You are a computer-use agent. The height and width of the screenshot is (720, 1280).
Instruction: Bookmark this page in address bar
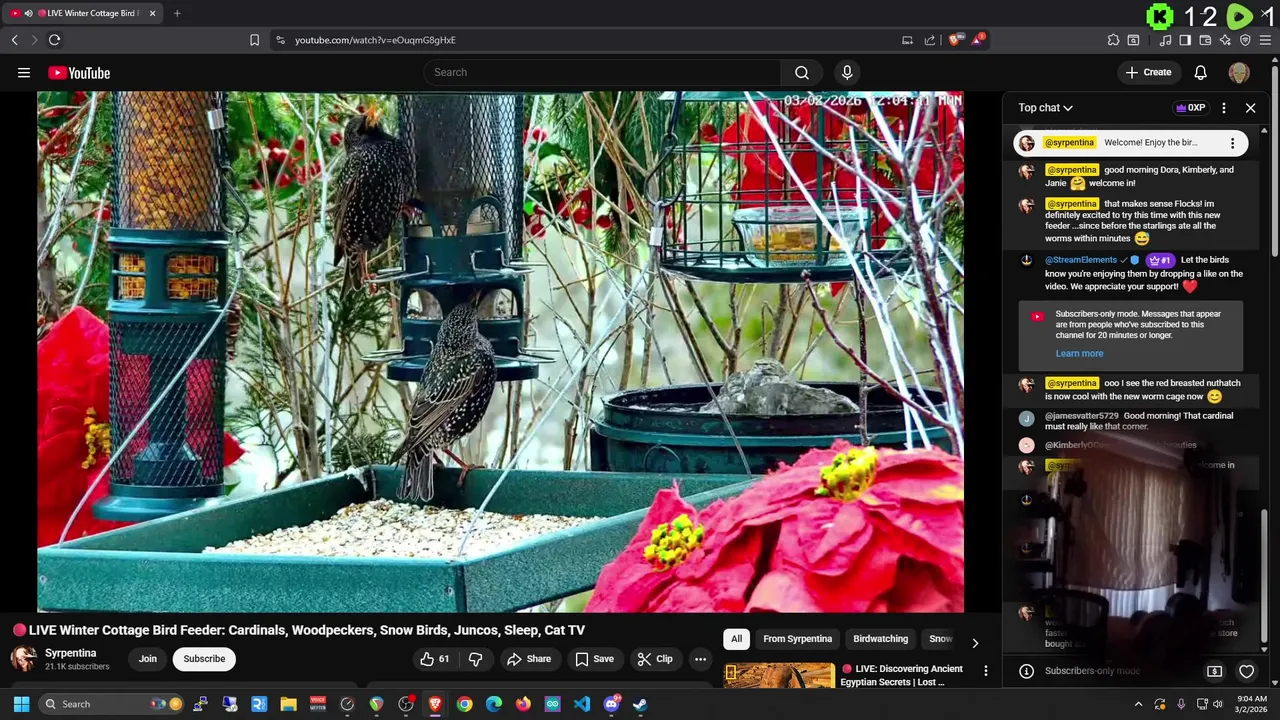[254, 40]
